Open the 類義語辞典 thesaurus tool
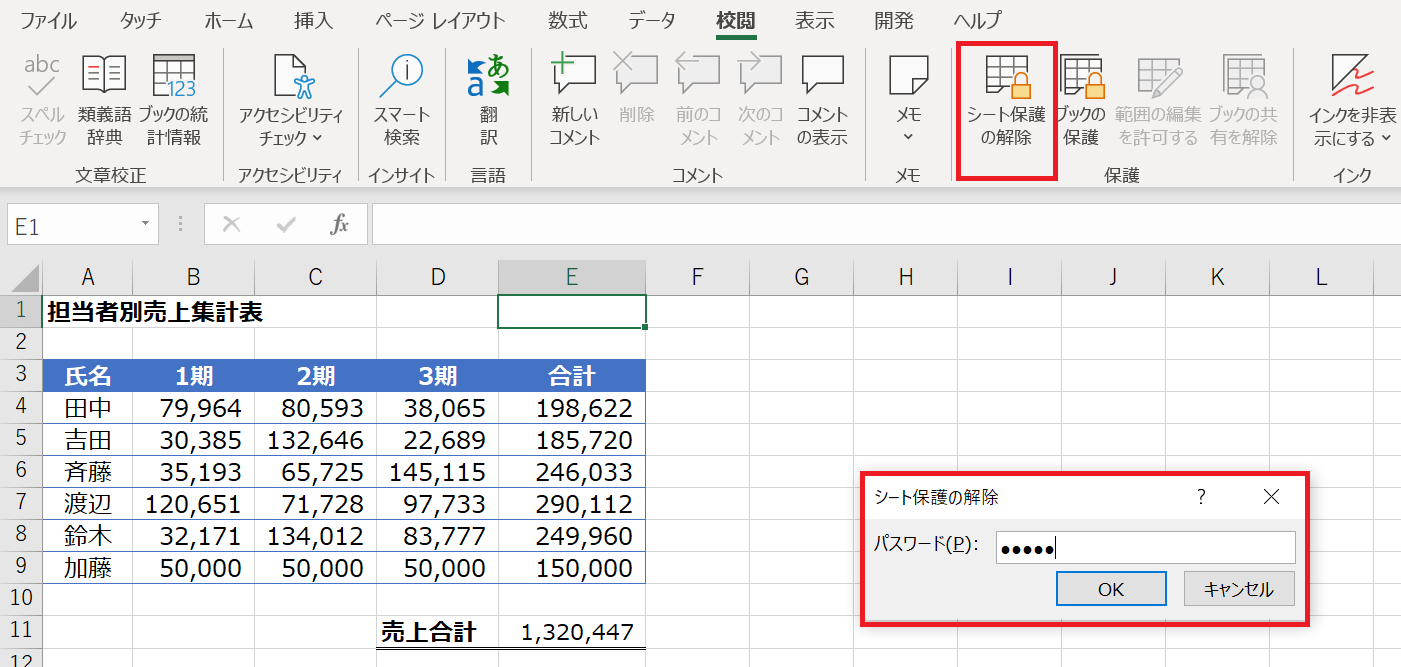1401x667 pixels. click(x=104, y=100)
